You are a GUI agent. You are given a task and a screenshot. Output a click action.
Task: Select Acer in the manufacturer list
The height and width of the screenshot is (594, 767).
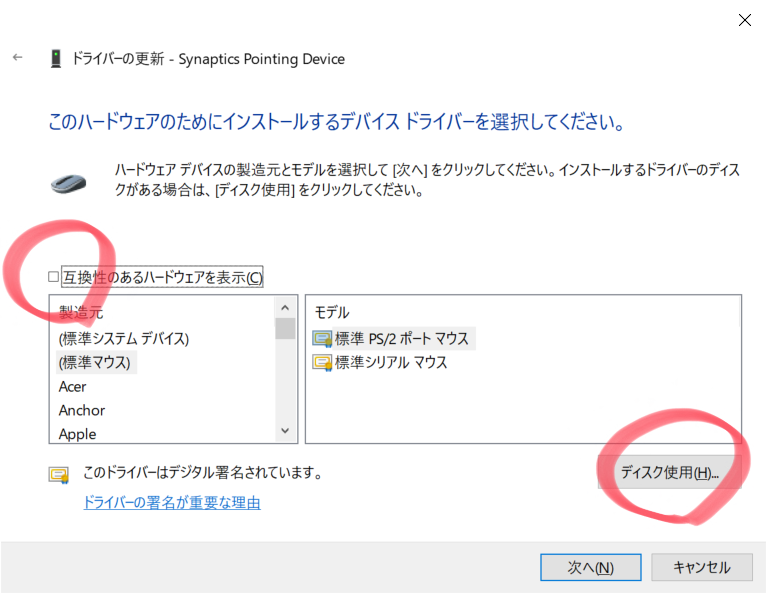(x=73, y=386)
